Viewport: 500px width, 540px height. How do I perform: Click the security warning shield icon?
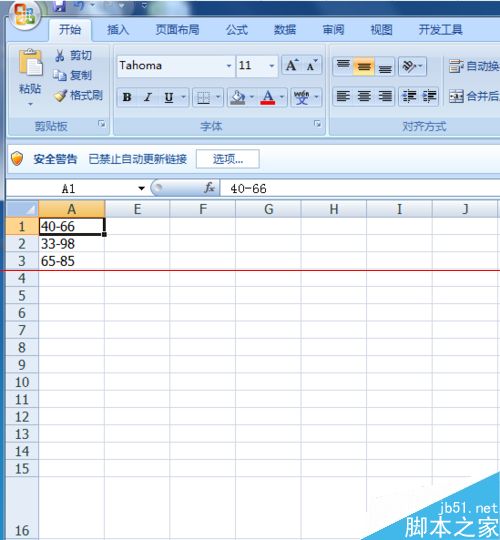[x=17, y=159]
